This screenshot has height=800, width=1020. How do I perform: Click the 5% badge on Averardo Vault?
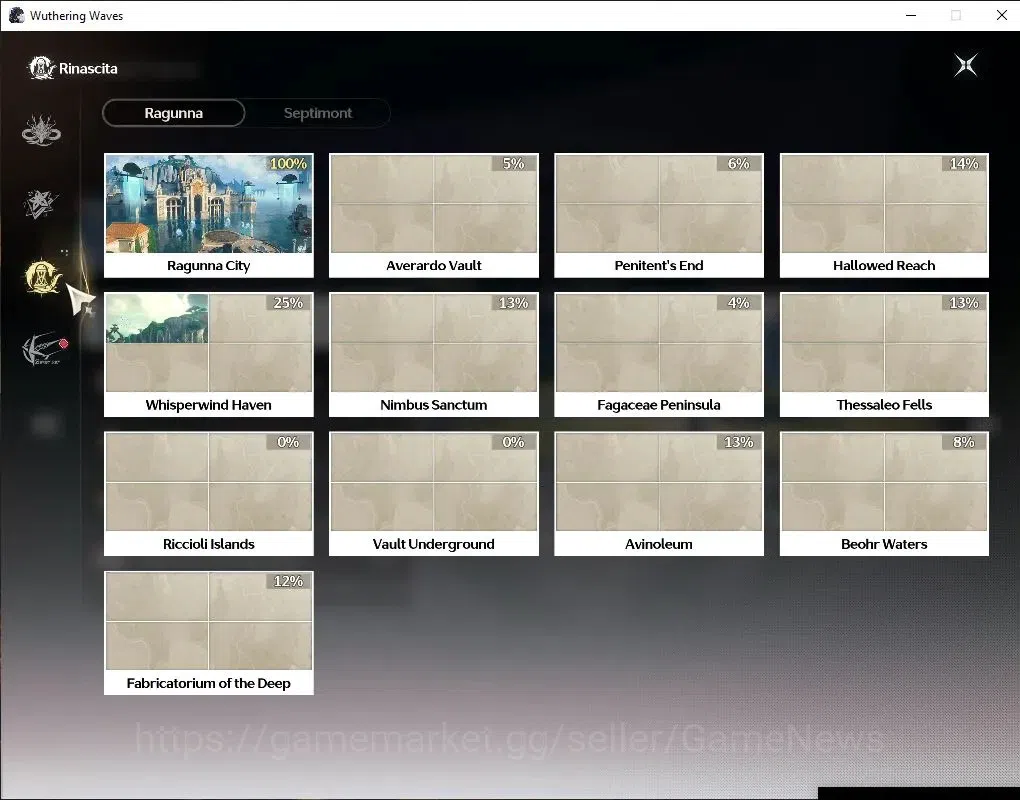(513, 163)
